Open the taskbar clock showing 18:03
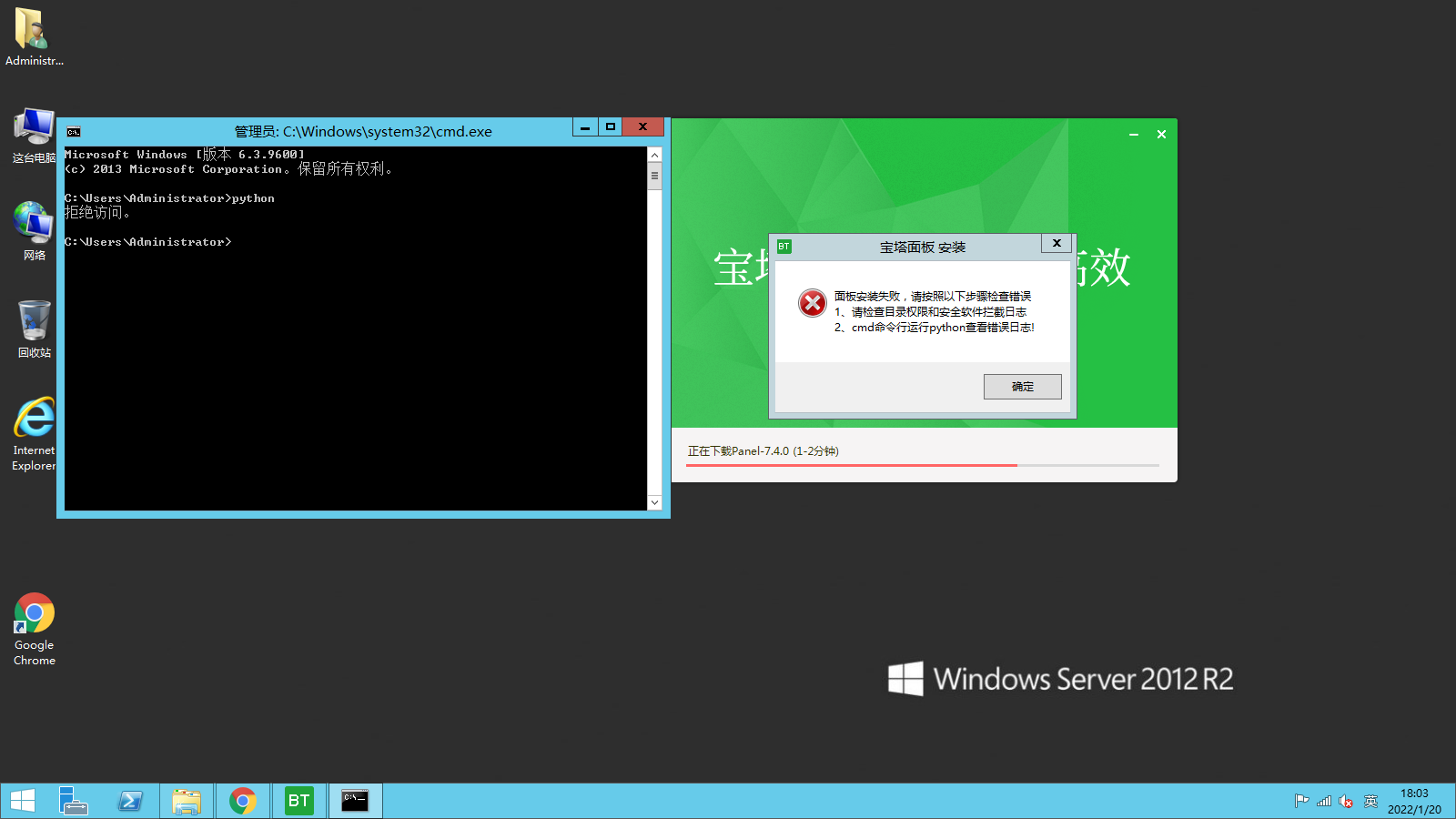Screen dimensions: 1456x819 pos(1414,801)
